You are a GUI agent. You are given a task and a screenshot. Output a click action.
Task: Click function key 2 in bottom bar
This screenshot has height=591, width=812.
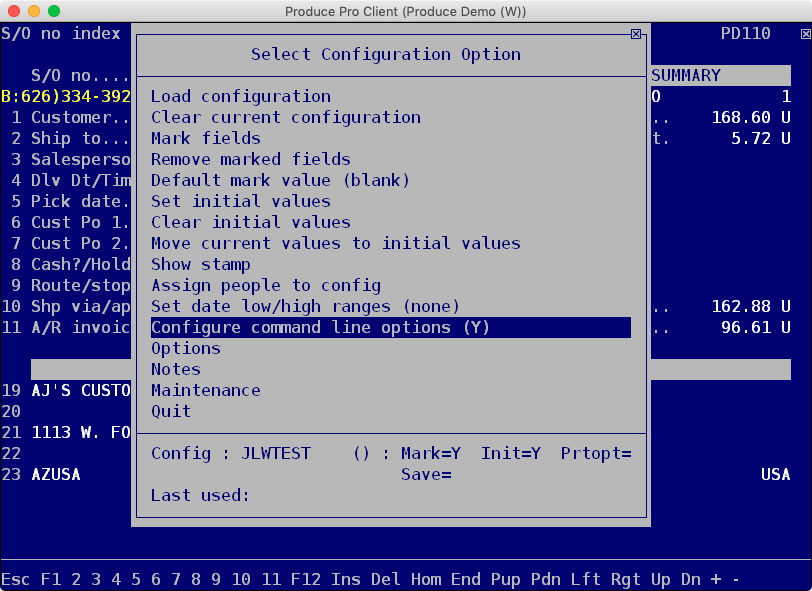[76, 579]
